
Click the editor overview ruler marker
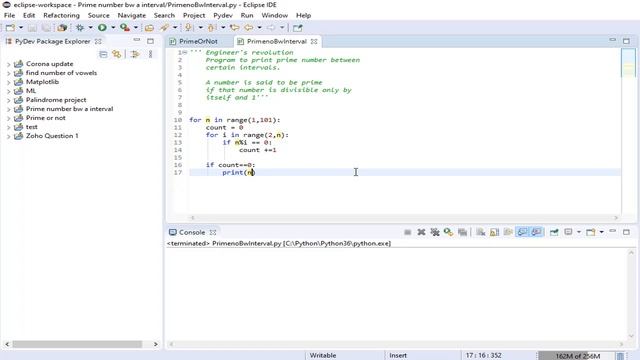click(628, 66)
